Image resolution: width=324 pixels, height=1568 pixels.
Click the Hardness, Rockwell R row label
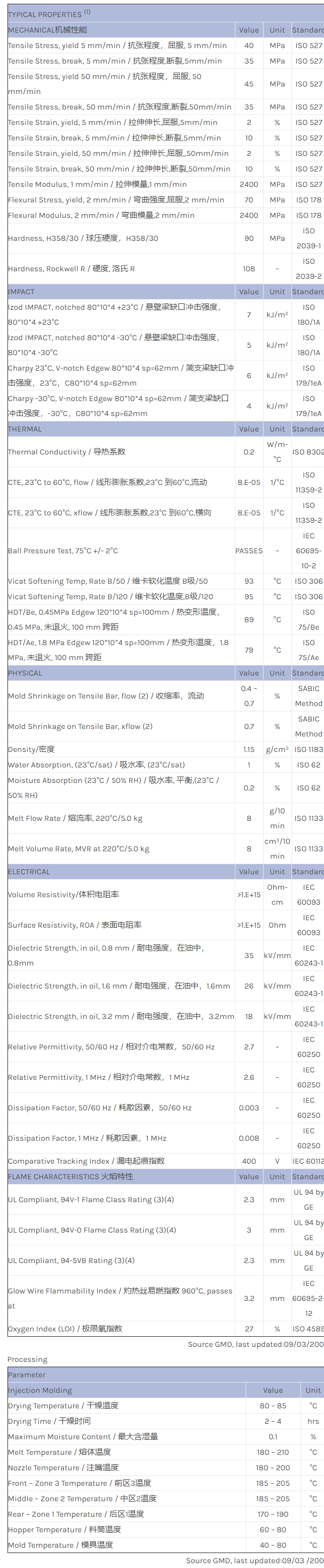click(71, 269)
